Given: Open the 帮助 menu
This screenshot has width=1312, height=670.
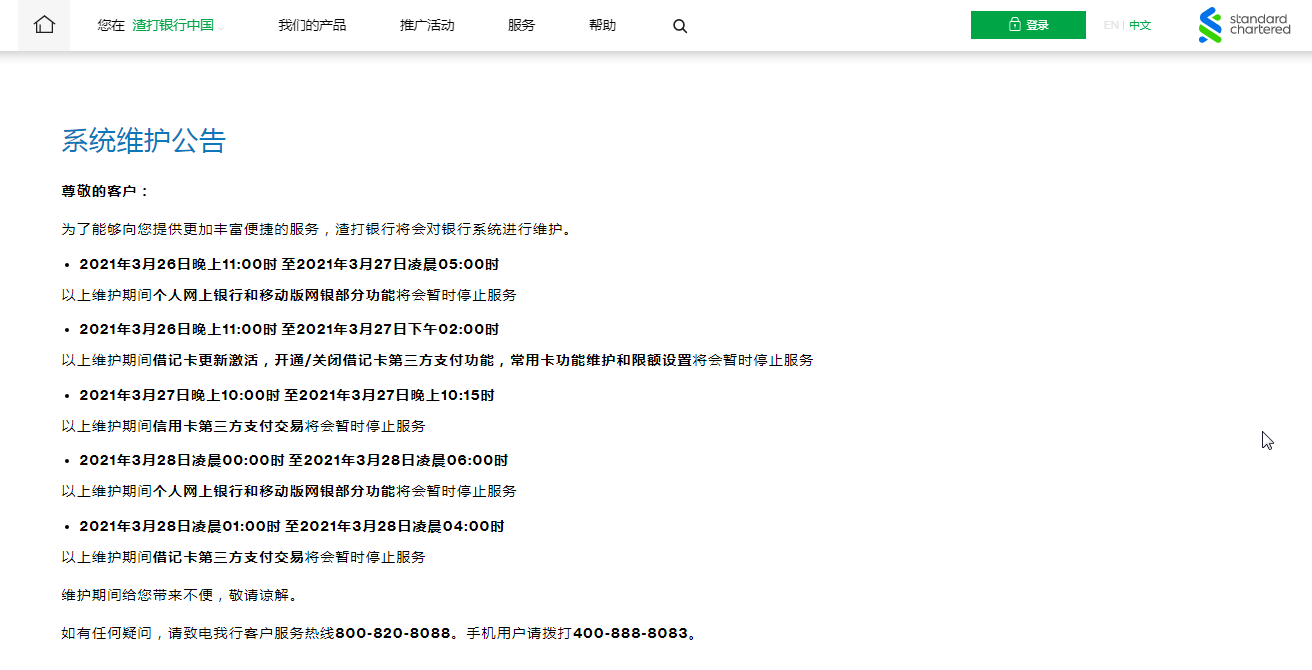Looking at the screenshot, I should point(602,25).
